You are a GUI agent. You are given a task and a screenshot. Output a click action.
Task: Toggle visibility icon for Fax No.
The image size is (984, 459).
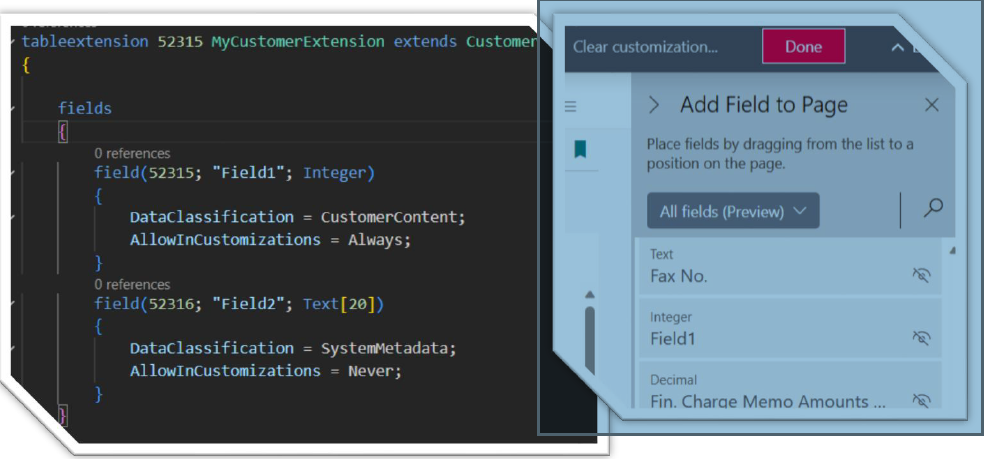click(921, 274)
